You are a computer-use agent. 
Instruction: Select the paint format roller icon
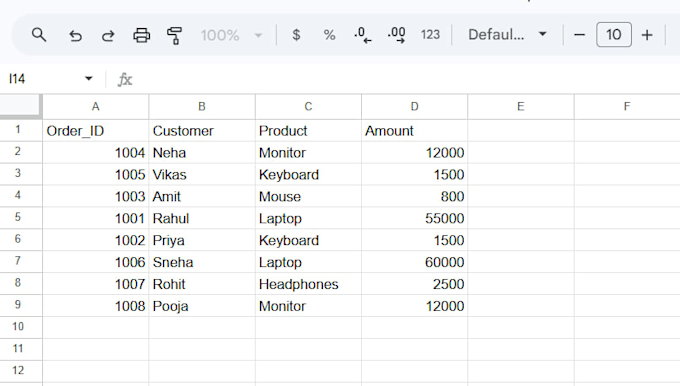[174, 35]
